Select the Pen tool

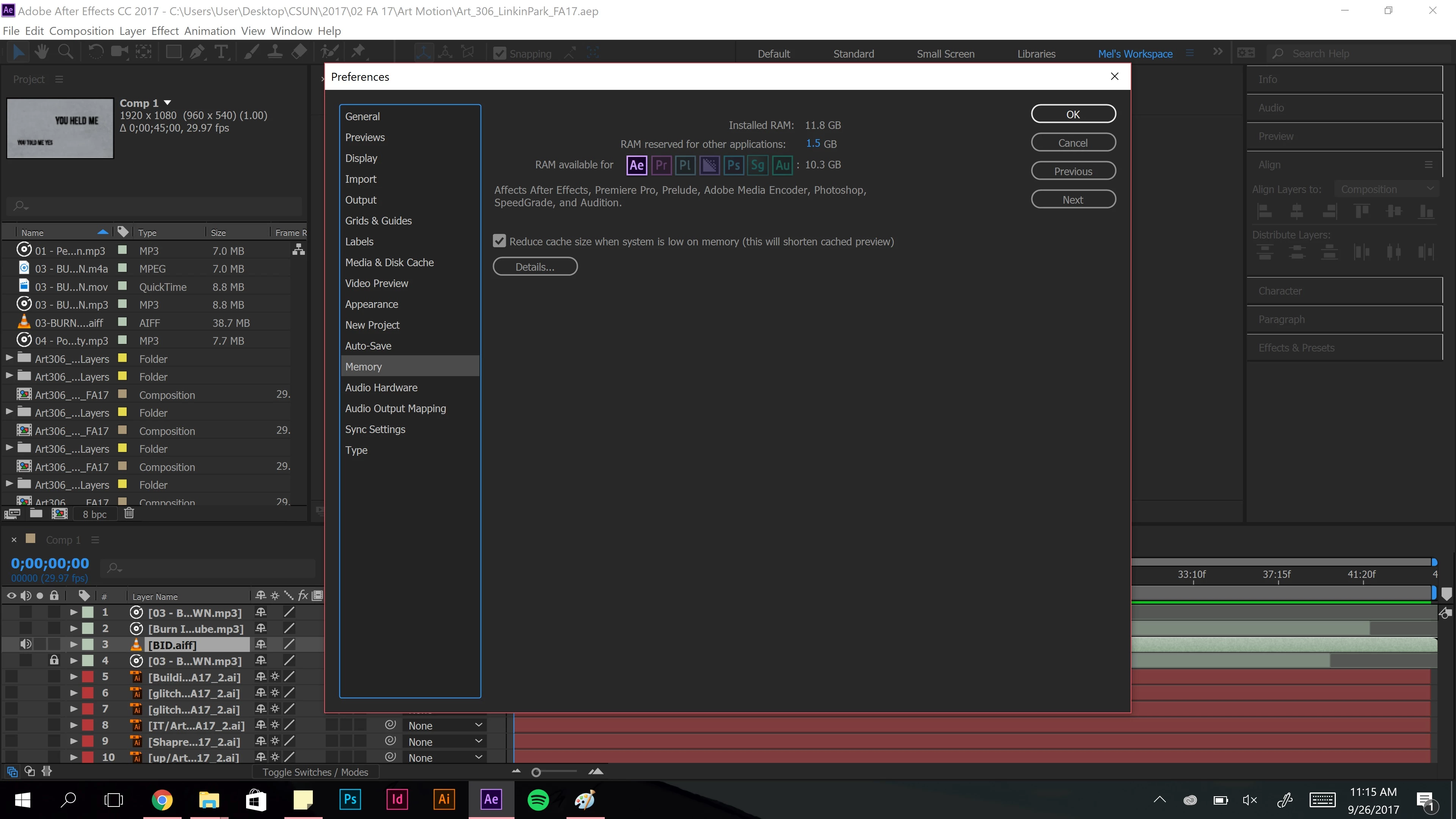tap(197, 53)
